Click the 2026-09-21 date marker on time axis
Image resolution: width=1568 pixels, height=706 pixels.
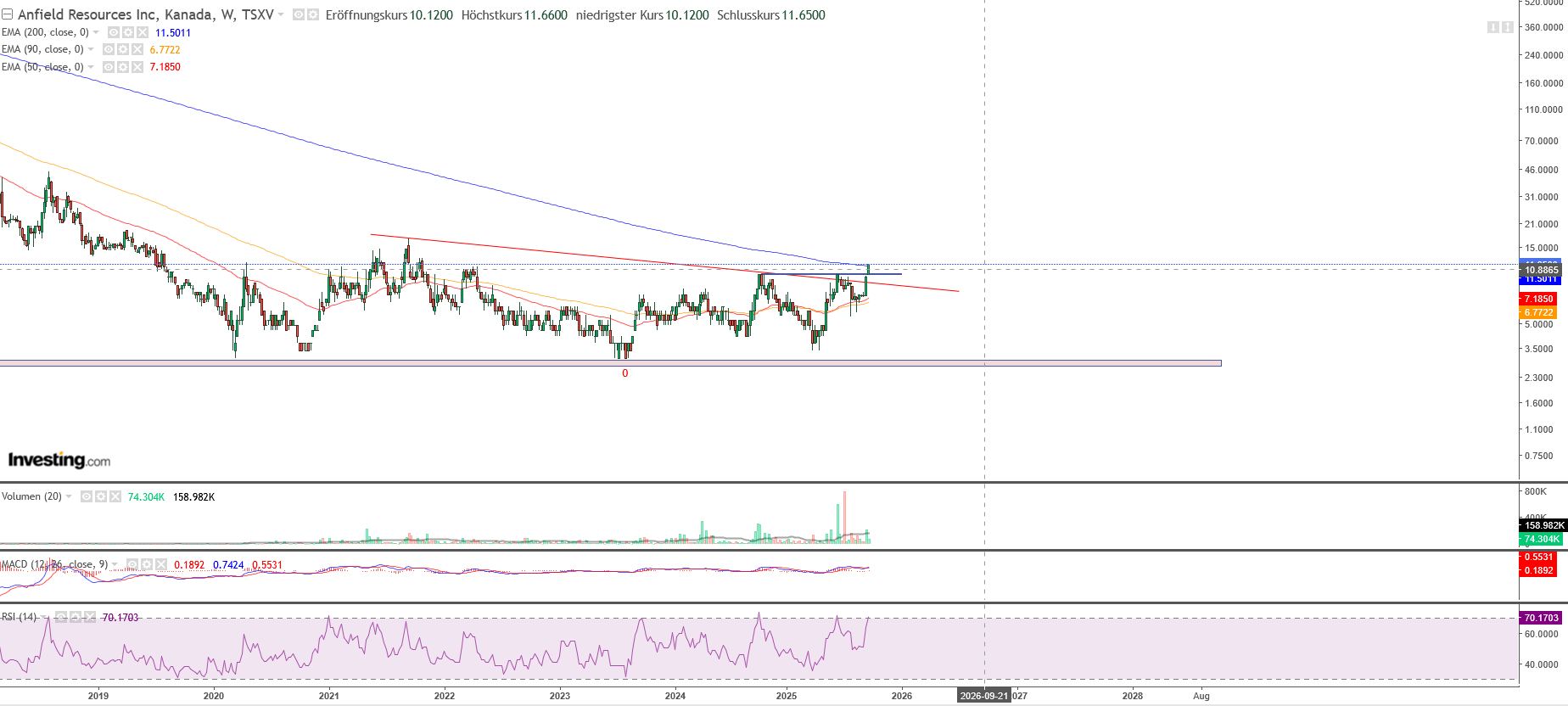(x=984, y=696)
